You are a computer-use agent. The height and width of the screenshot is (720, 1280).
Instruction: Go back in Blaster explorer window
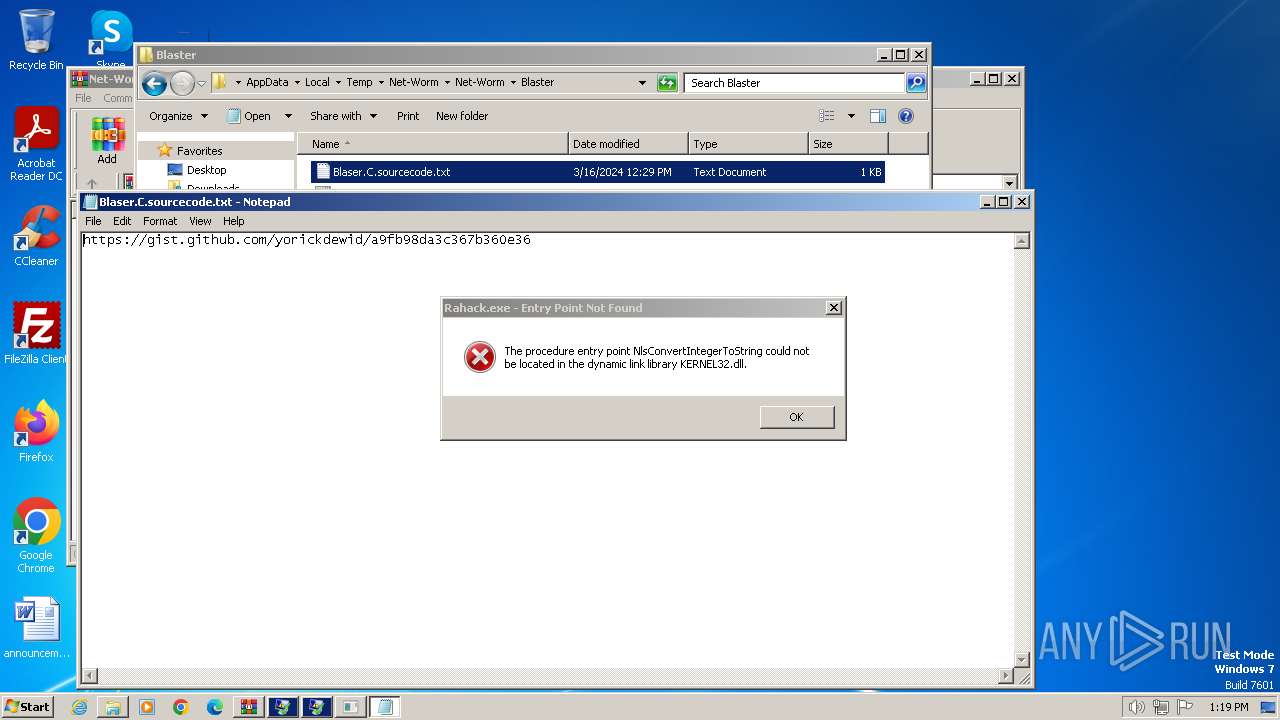[x=154, y=83]
